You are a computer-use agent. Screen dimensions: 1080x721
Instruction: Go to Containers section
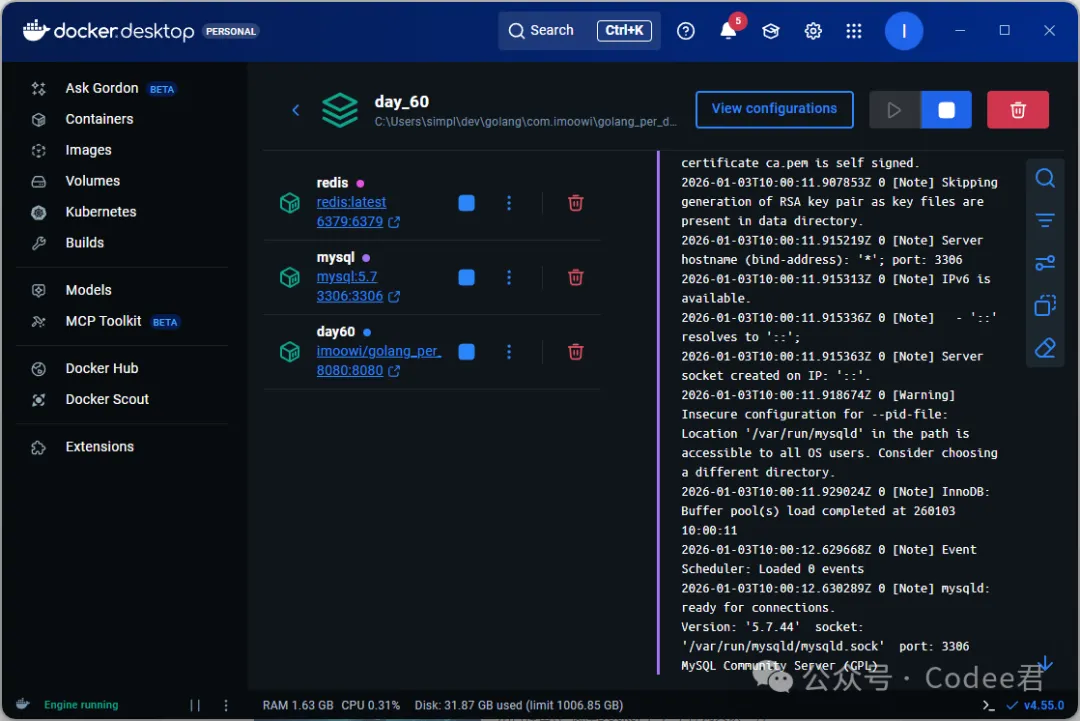[x=99, y=119]
